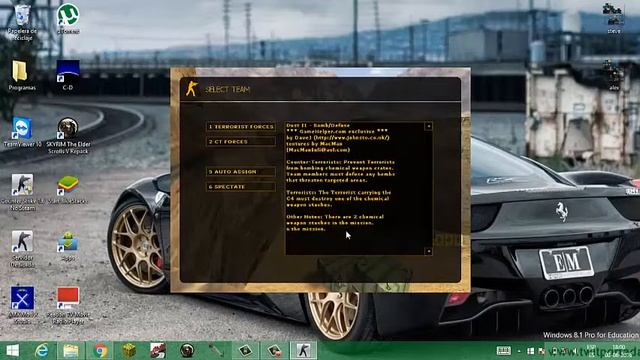Image resolution: width=640 pixels, height=360 pixels.
Task: Open Google Chrome from taskbar
Action: (x=100, y=351)
